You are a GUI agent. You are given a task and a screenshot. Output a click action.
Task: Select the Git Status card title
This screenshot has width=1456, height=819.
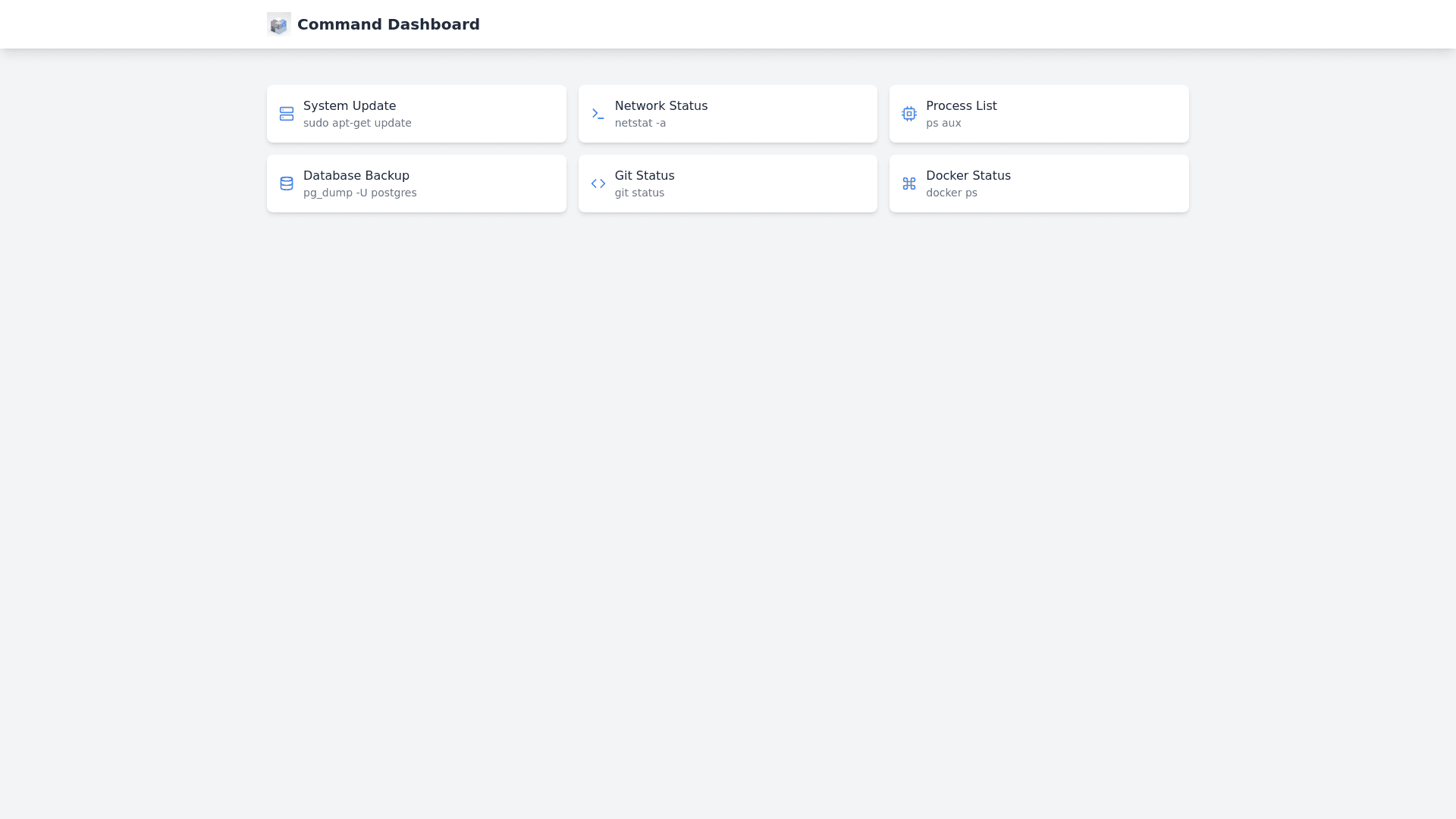point(644,176)
